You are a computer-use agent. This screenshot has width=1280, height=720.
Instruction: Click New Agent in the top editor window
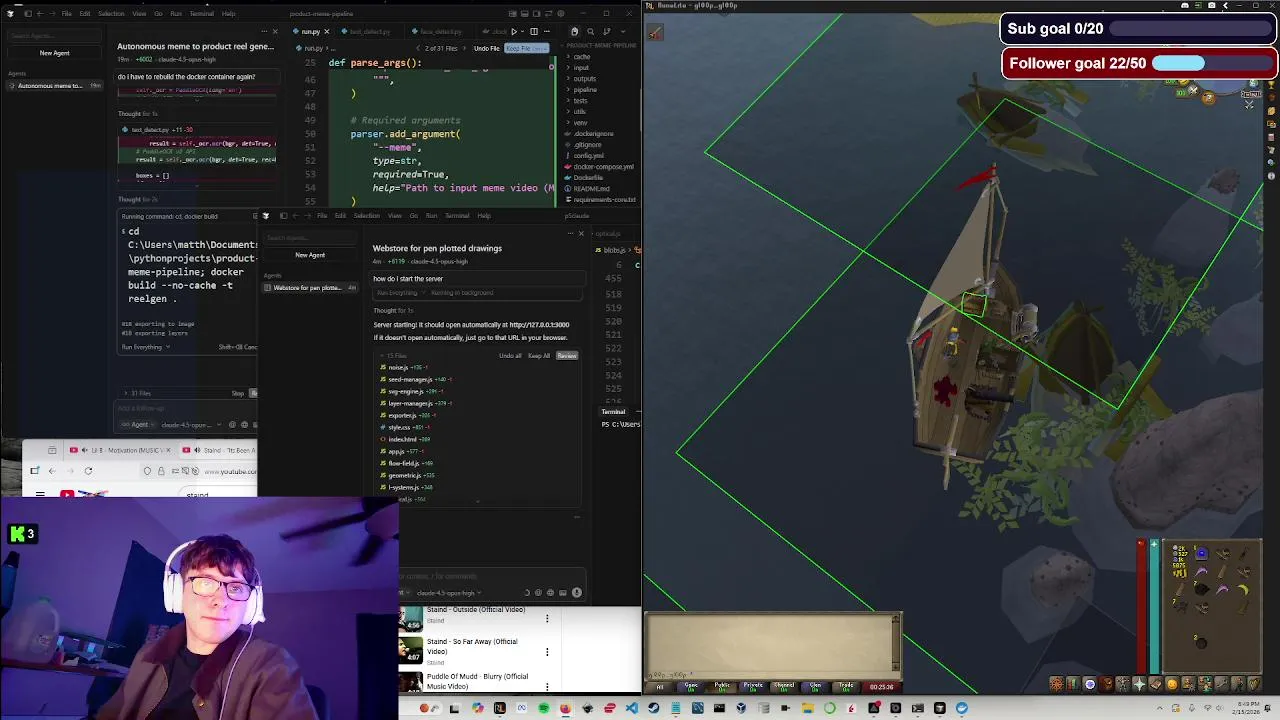pyautogui.click(x=54, y=53)
